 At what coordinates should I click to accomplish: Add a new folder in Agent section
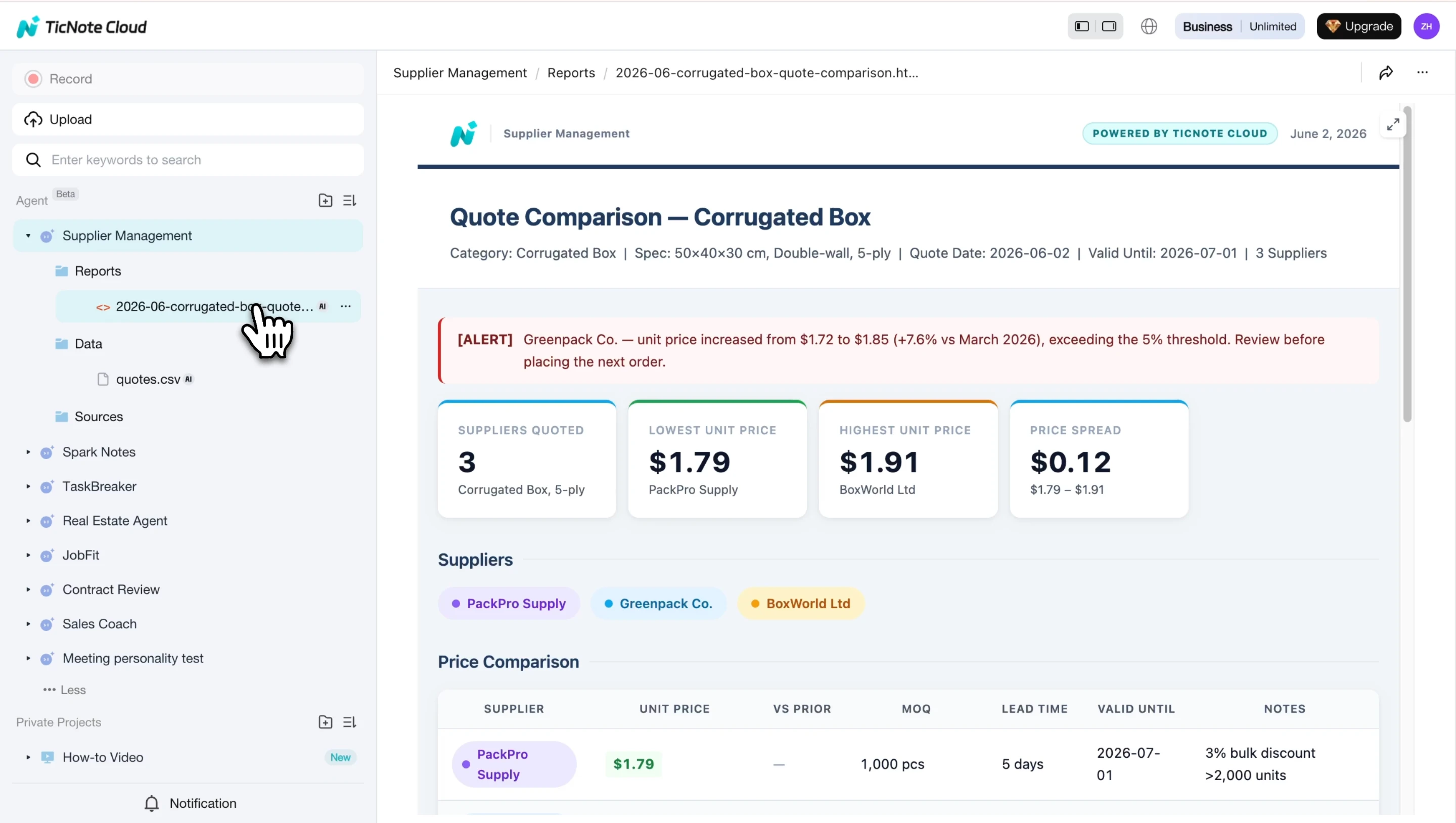326,200
